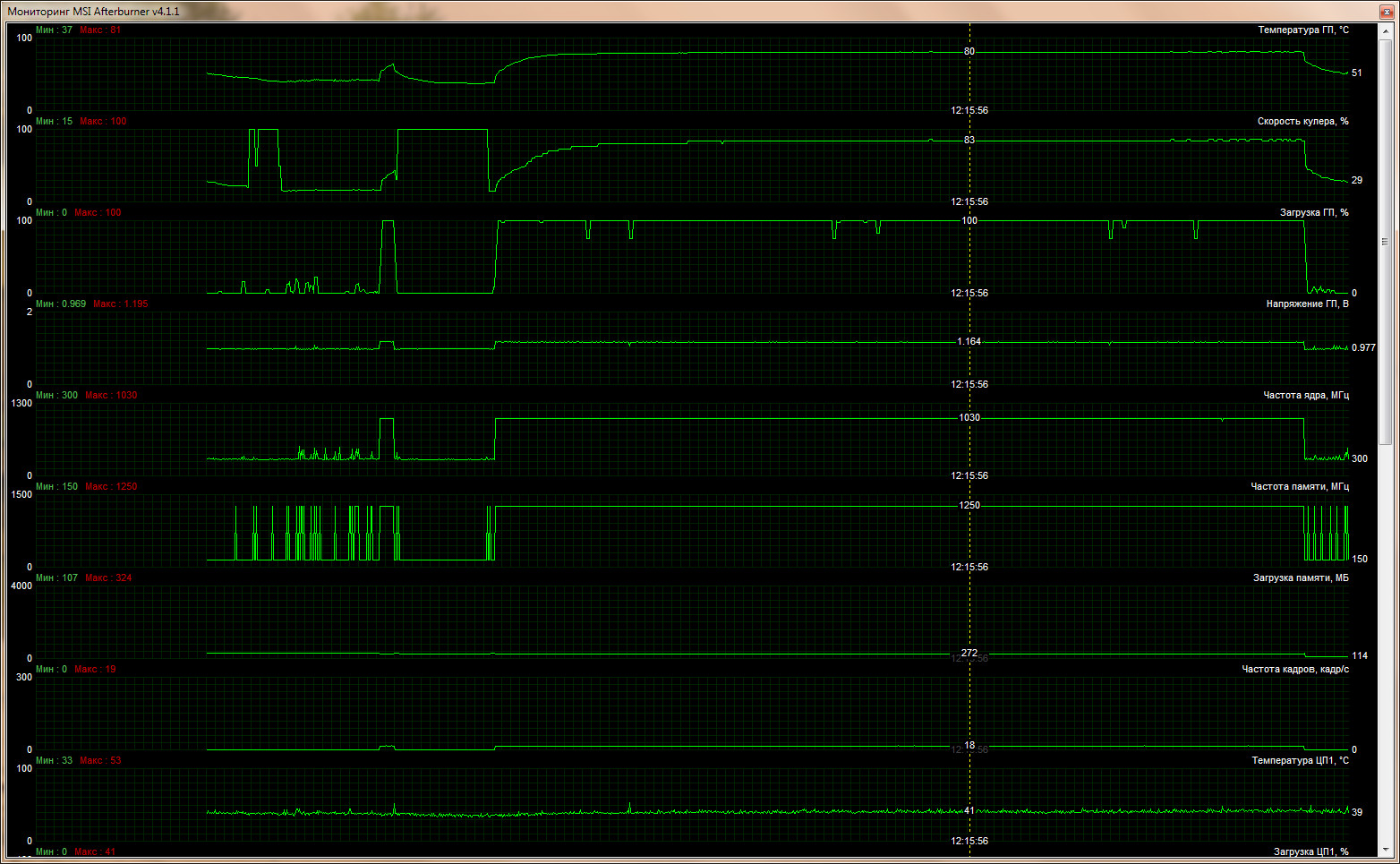Select the 'Частота памяти, МГц' graph label
The width and height of the screenshot is (1400, 864).
click(1300, 487)
